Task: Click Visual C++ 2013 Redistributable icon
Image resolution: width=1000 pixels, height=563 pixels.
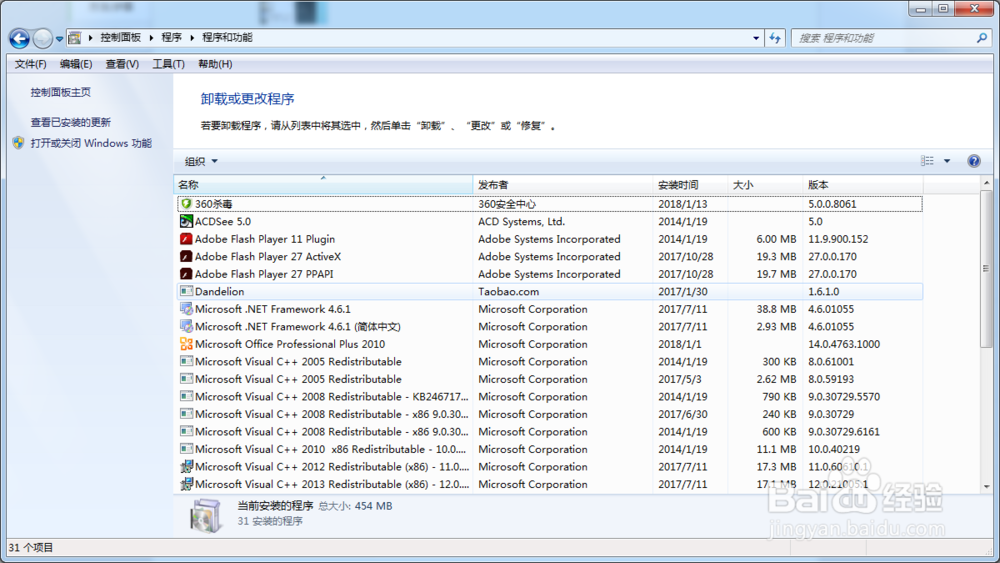Action: click(186, 485)
